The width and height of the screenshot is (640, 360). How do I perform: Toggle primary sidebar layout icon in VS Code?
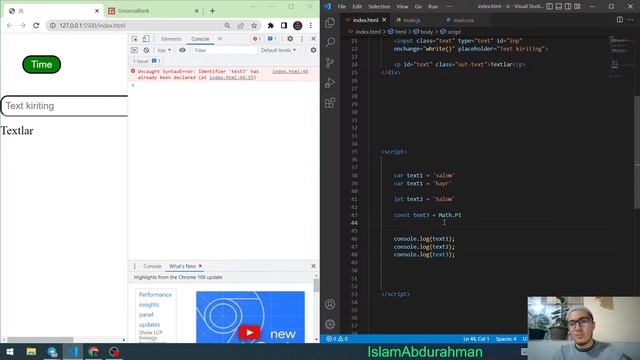[550, 7]
